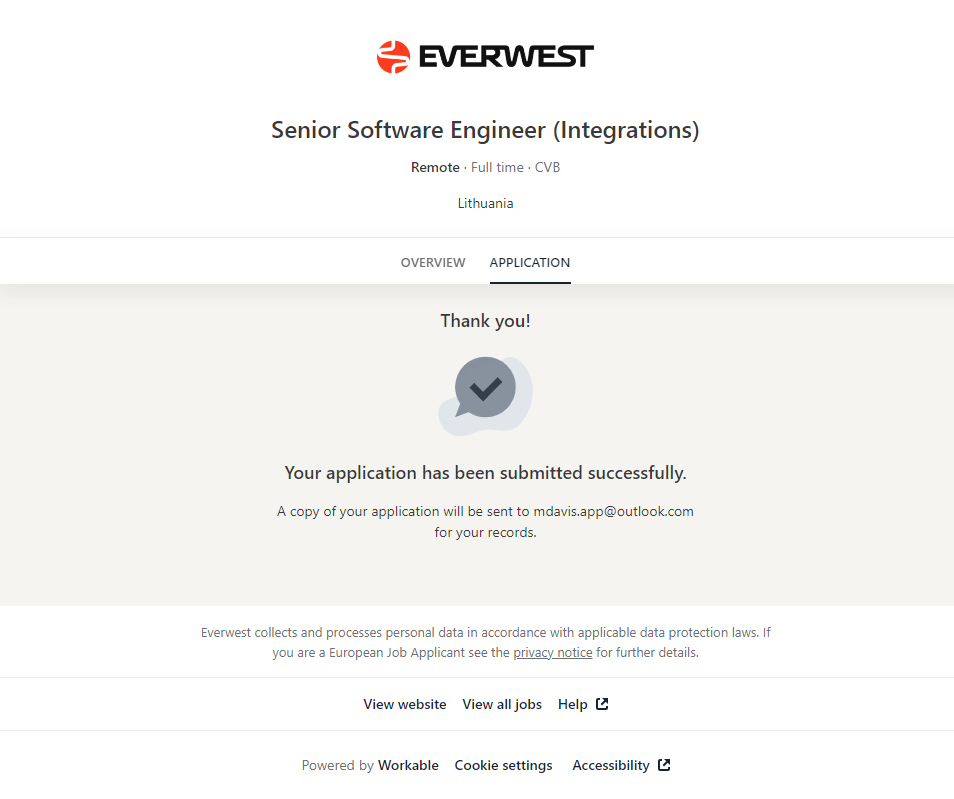Viewport: 954px width, 799px height.
Task: Click the Thank you! heading
Action: (x=485, y=321)
